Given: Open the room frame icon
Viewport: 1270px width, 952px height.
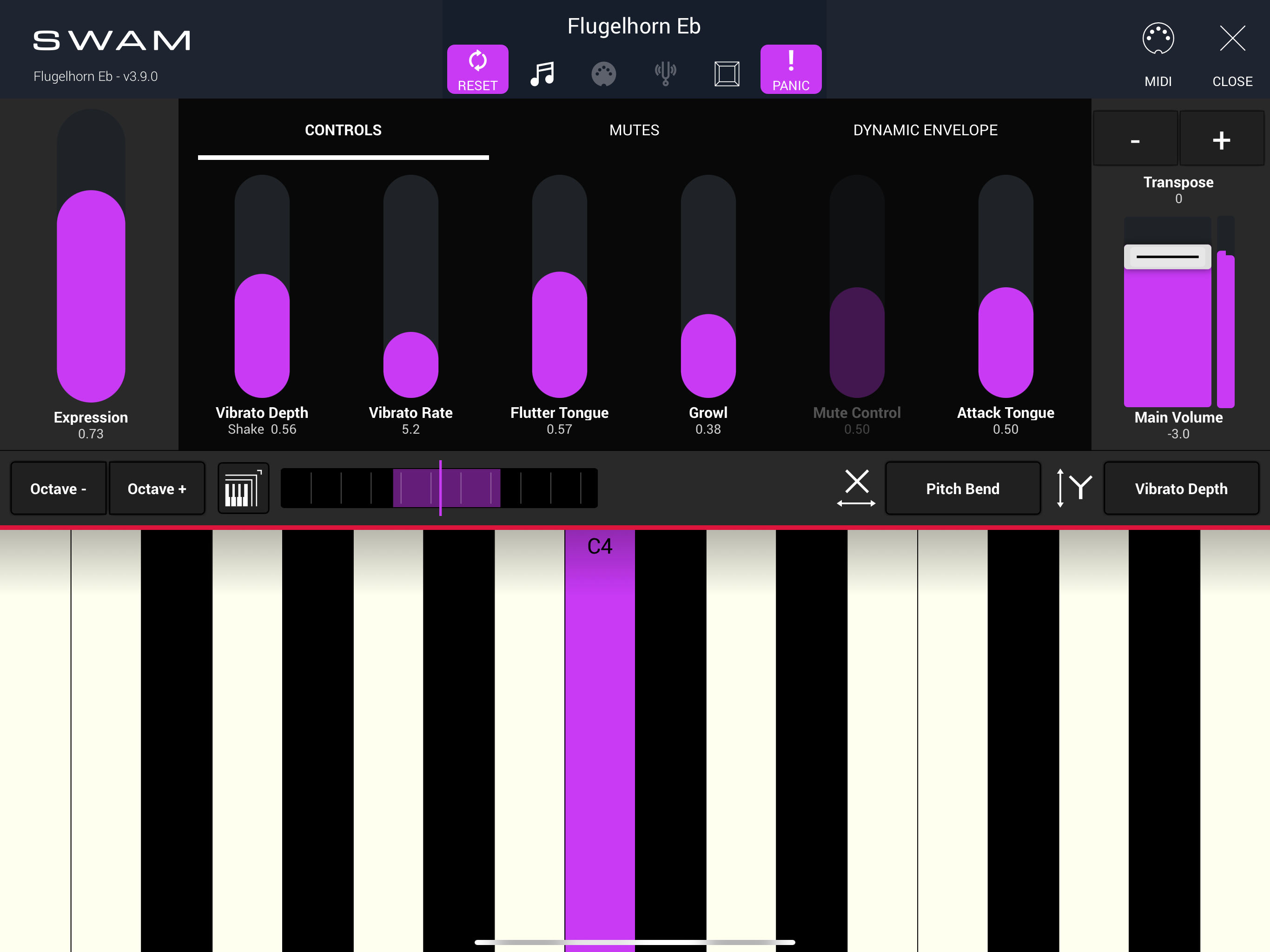Looking at the screenshot, I should [x=726, y=73].
